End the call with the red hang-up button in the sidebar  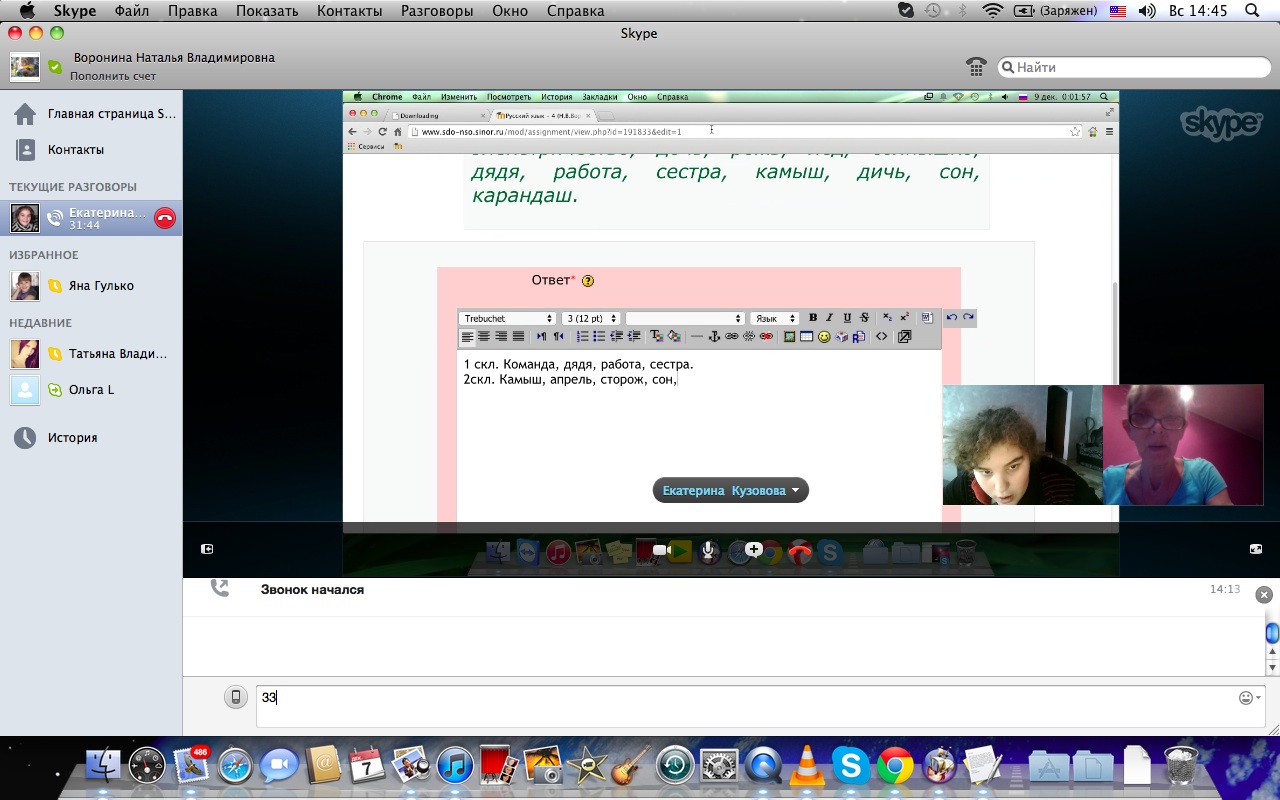165,218
